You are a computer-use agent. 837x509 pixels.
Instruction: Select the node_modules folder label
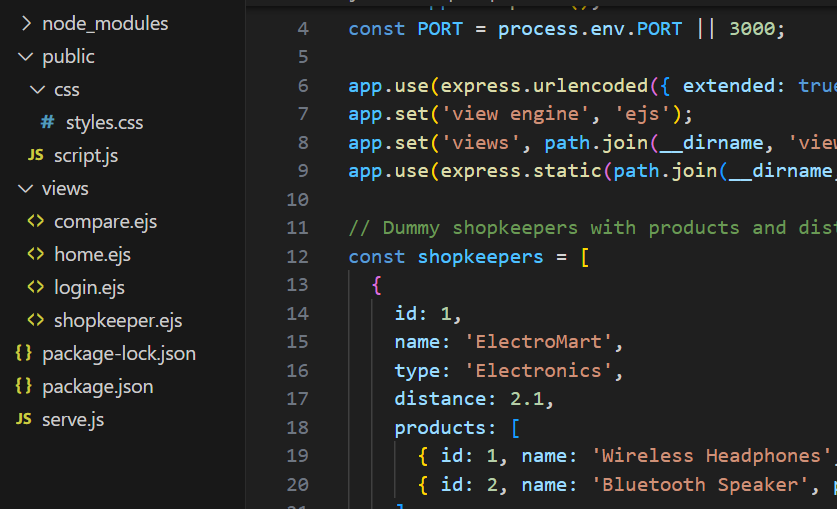pos(105,23)
